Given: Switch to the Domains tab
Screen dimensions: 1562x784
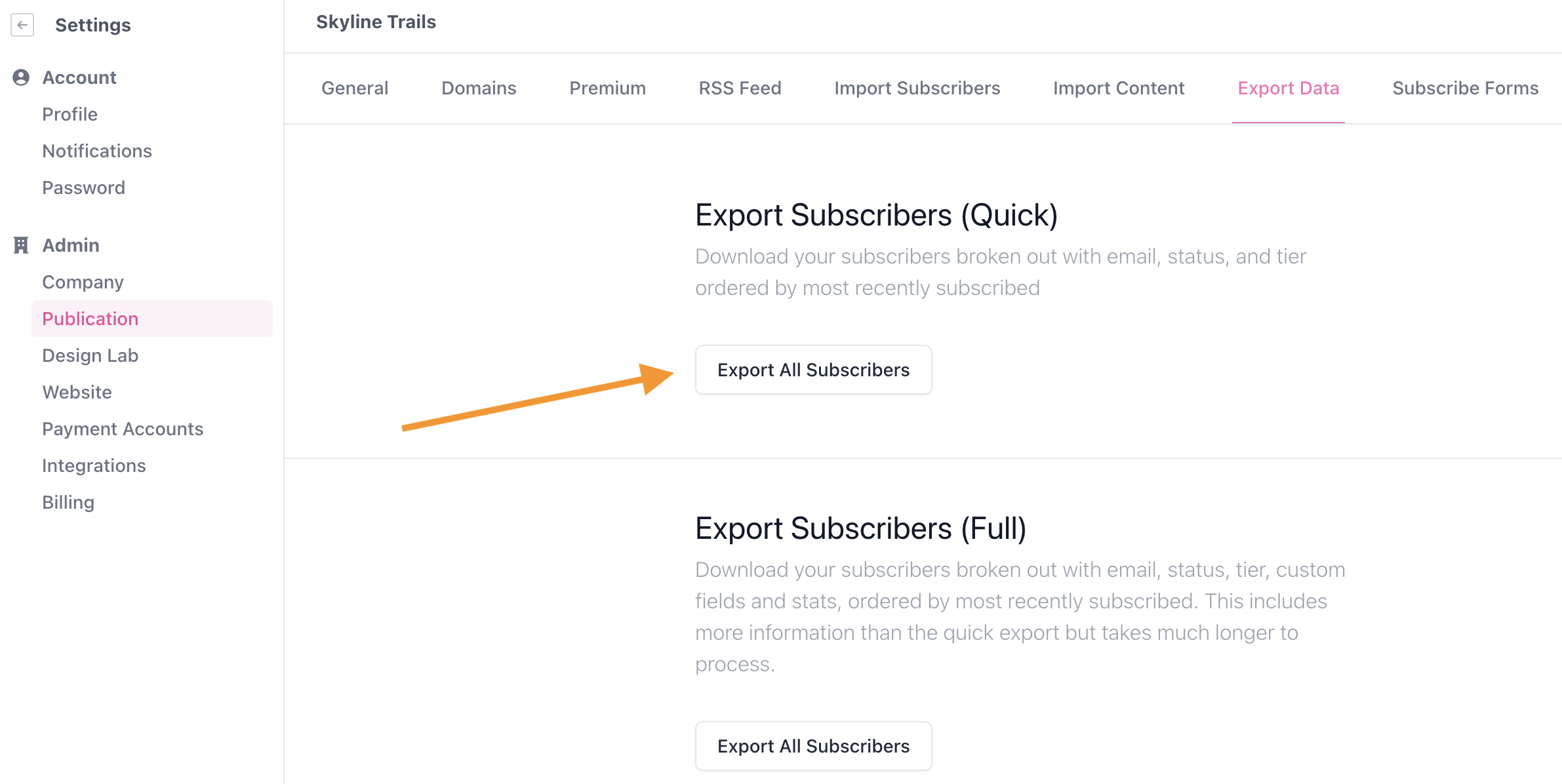Looking at the screenshot, I should click(479, 88).
